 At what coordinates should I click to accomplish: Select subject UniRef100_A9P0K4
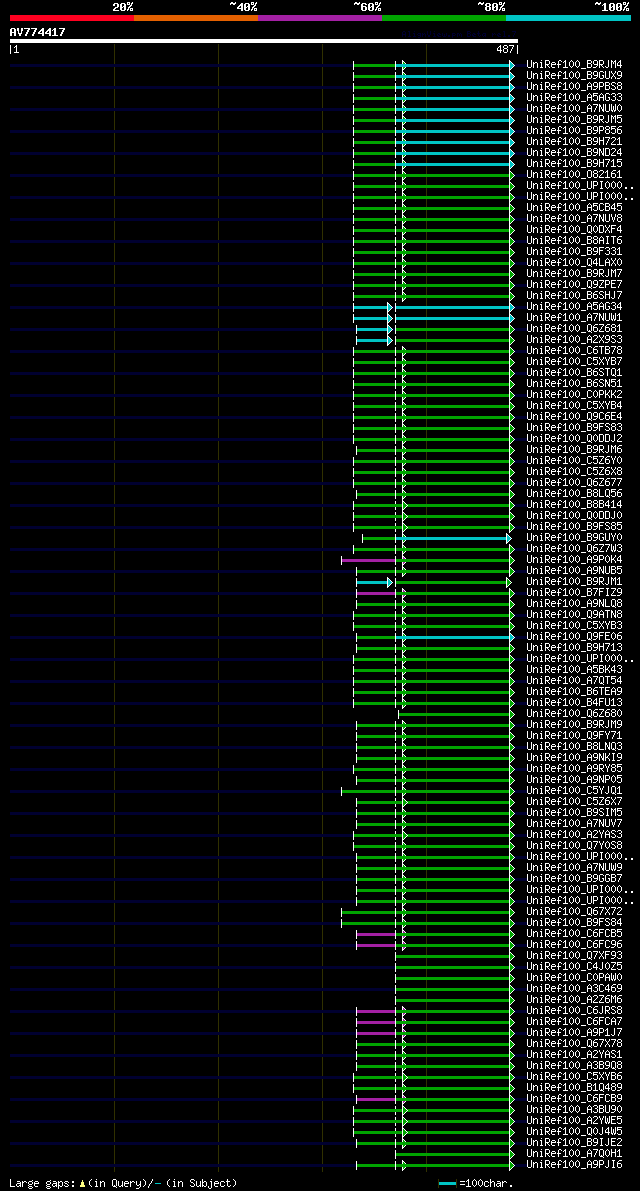[574, 560]
